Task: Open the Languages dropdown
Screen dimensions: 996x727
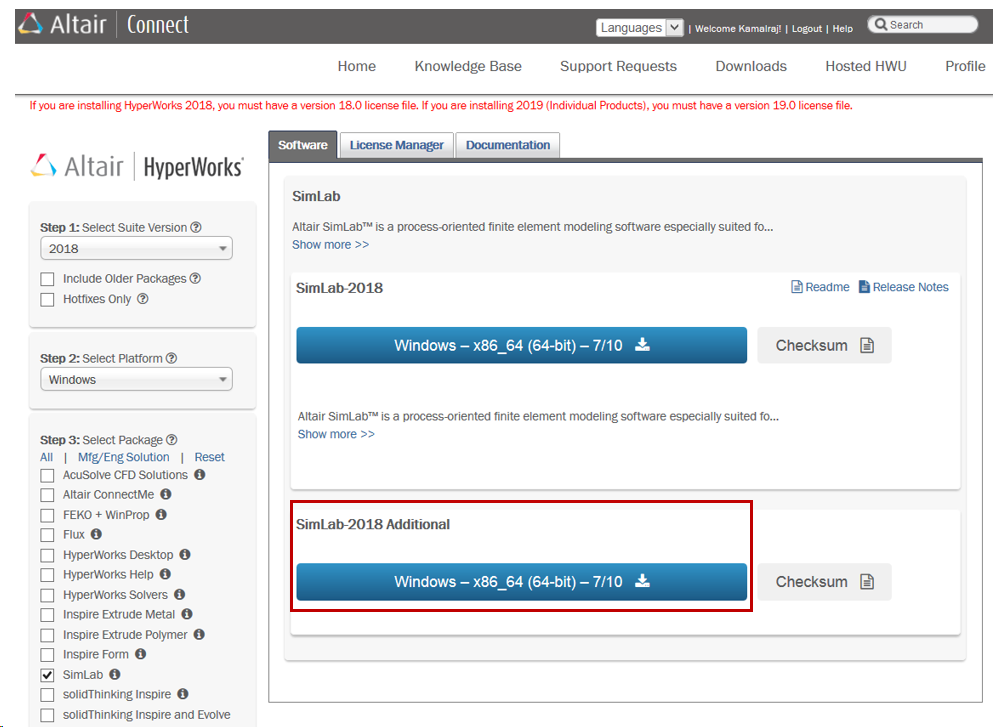Action: [639, 27]
